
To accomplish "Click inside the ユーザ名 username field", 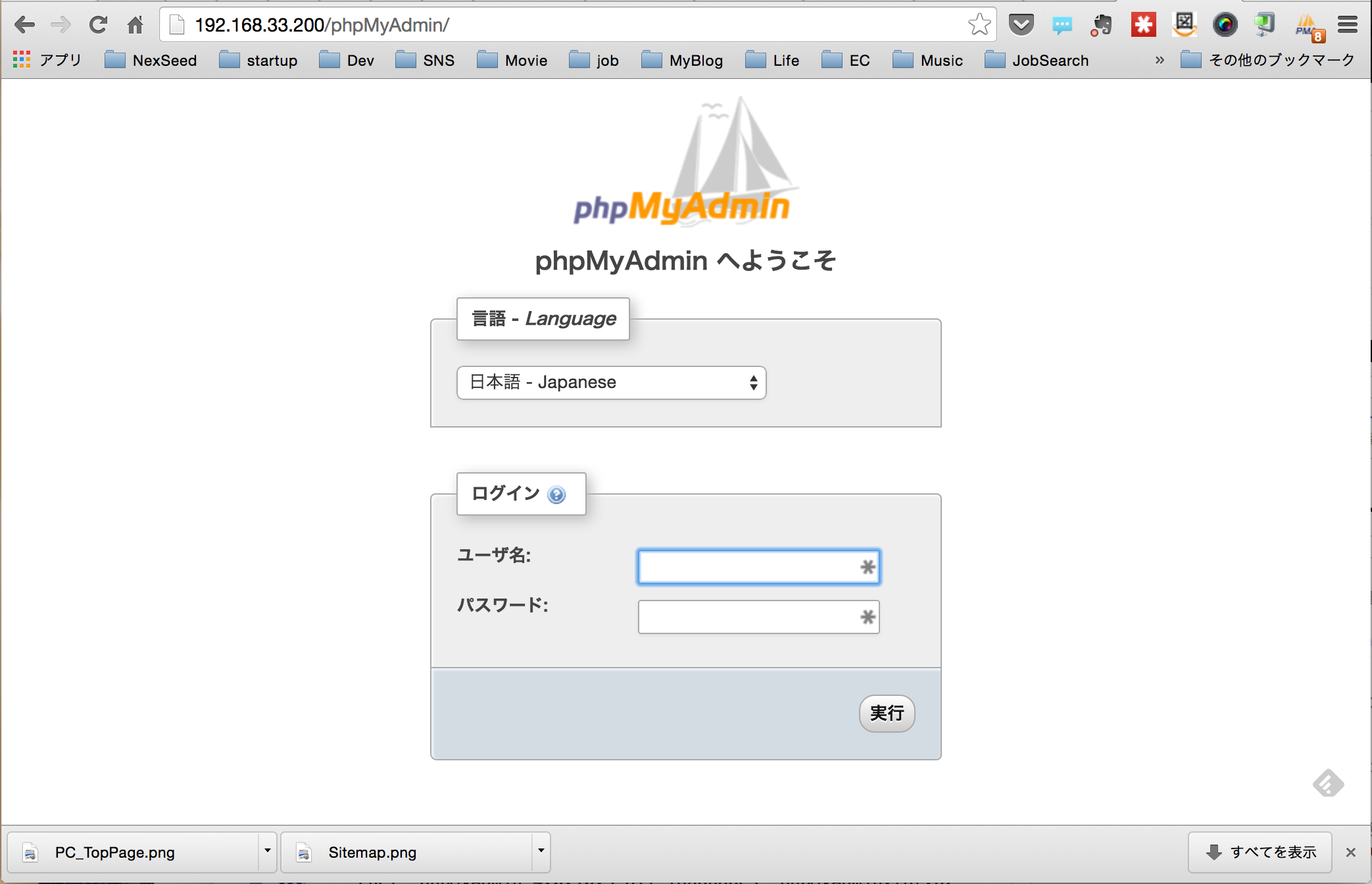I will 758,566.
